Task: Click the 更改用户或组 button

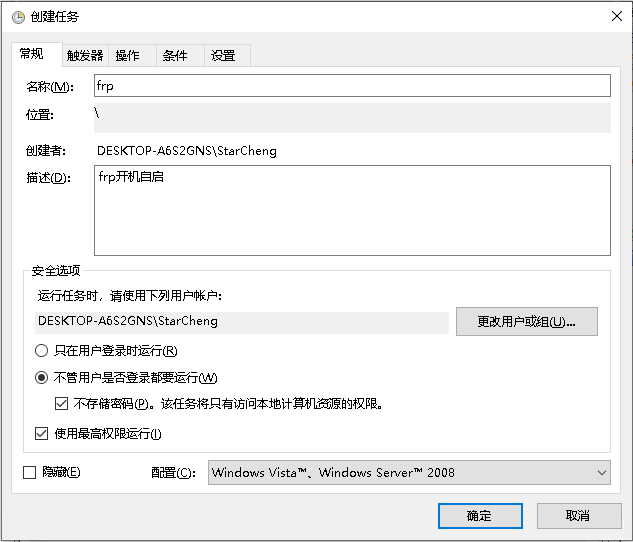Action: [x=526, y=322]
